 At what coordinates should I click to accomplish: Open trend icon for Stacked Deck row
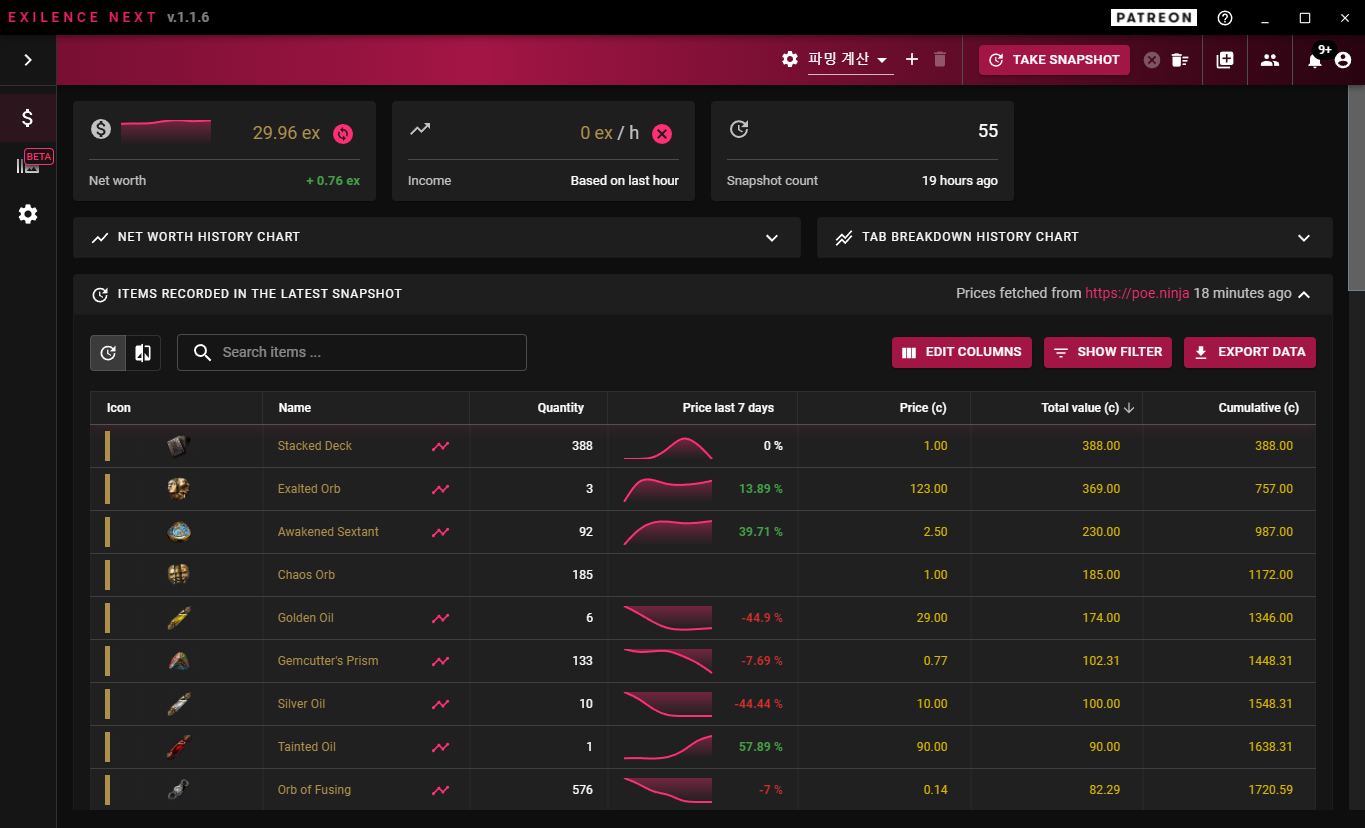[x=440, y=446]
